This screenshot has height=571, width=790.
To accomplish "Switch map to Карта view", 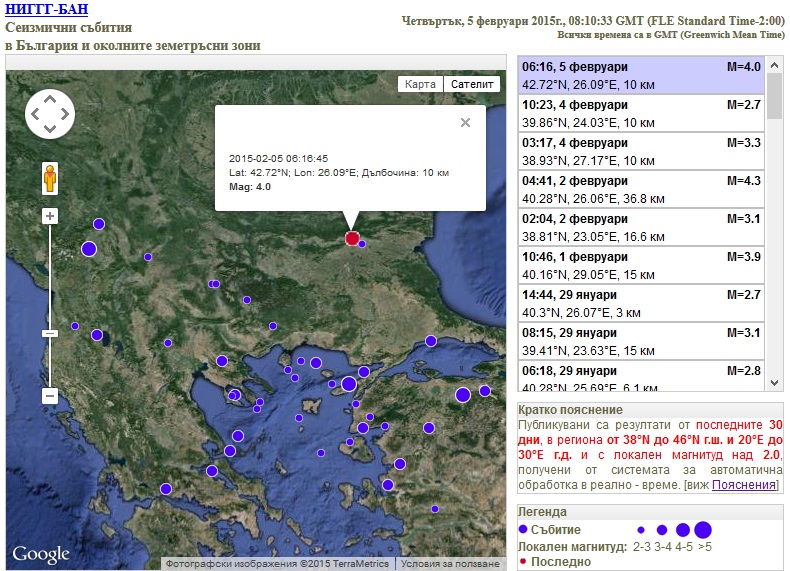I will click(x=420, y=84).
